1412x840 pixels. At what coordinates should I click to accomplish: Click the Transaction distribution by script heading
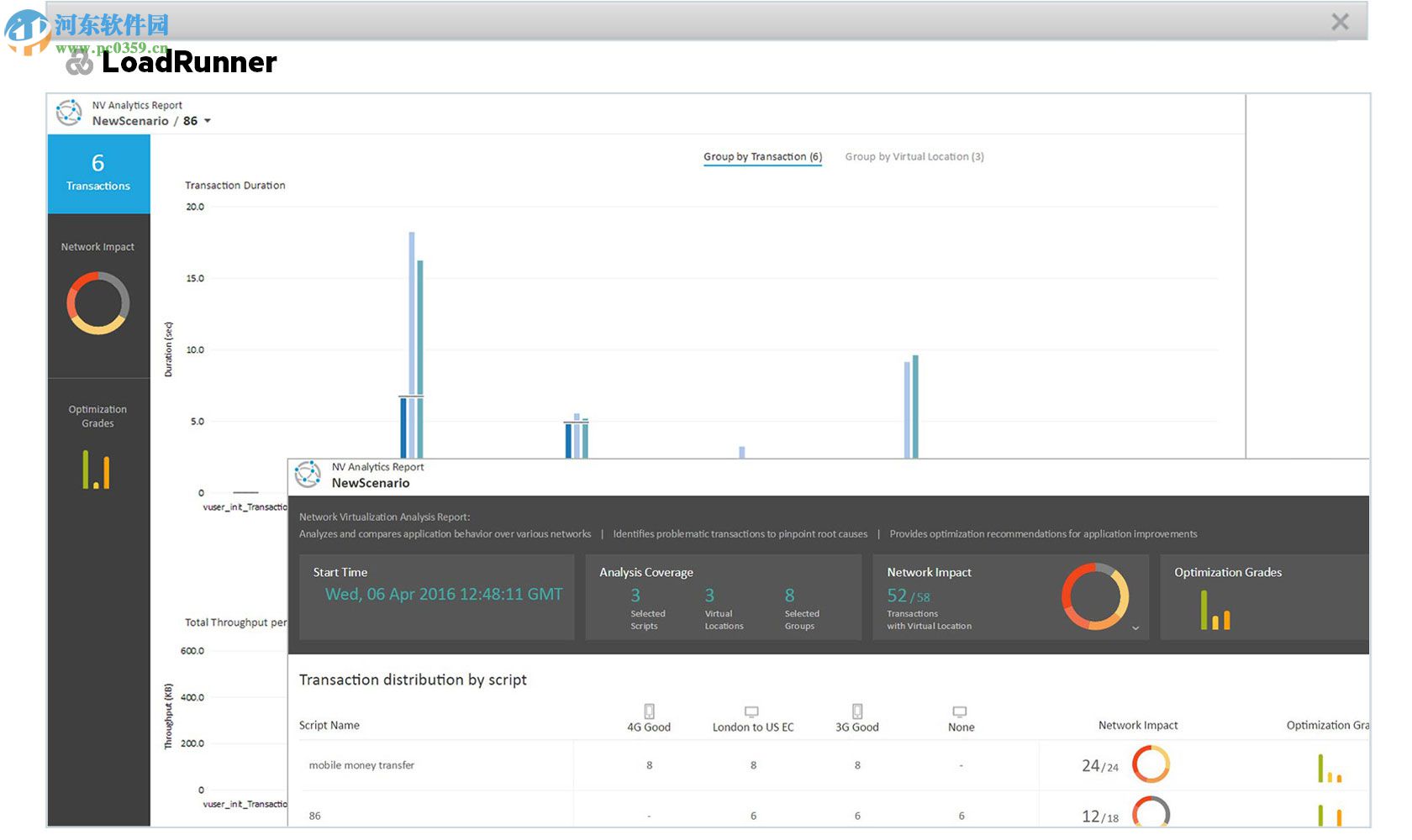click(x=413, y=680)
